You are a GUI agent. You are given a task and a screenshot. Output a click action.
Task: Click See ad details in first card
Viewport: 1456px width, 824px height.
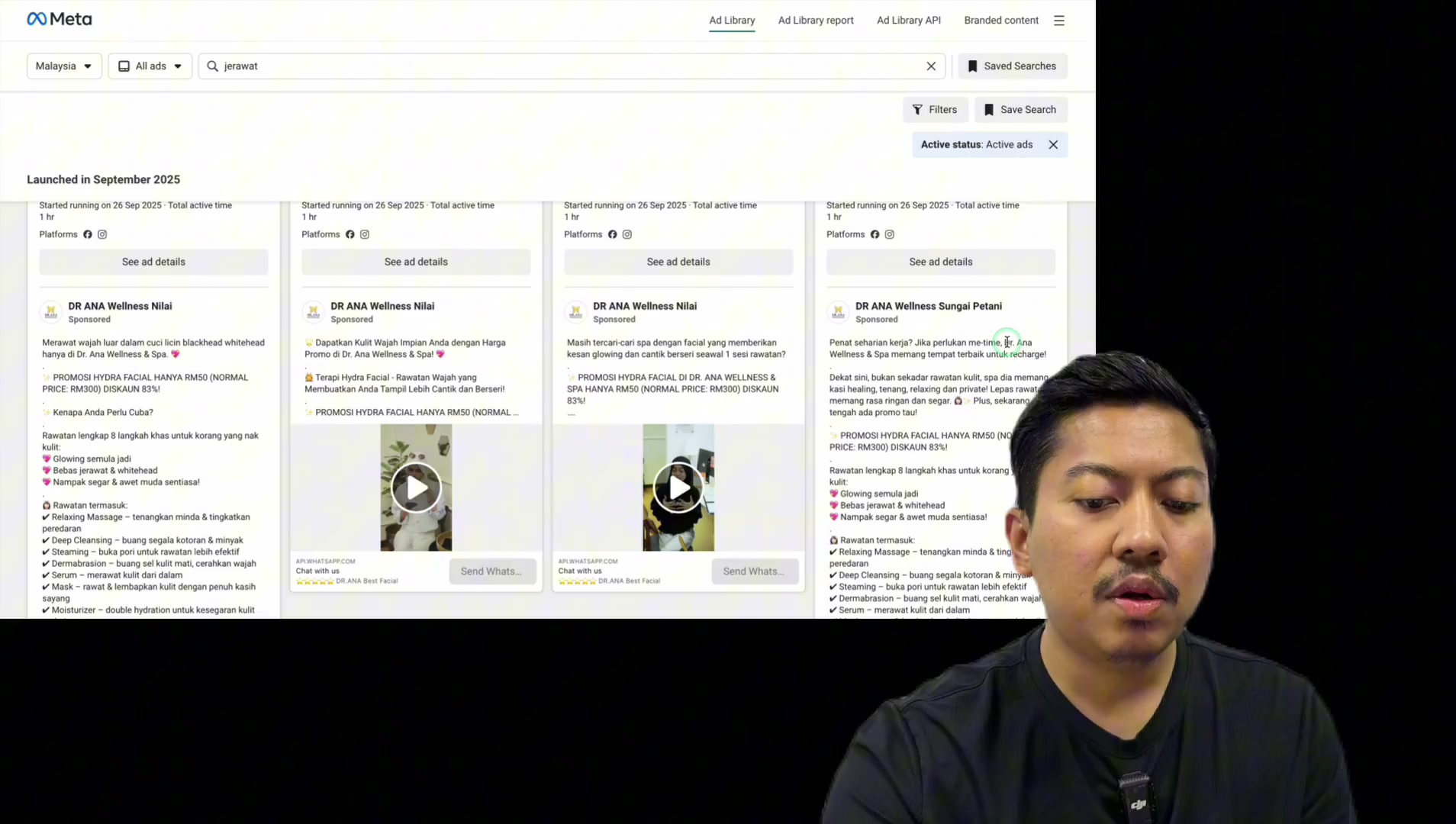tap(153, 262)
